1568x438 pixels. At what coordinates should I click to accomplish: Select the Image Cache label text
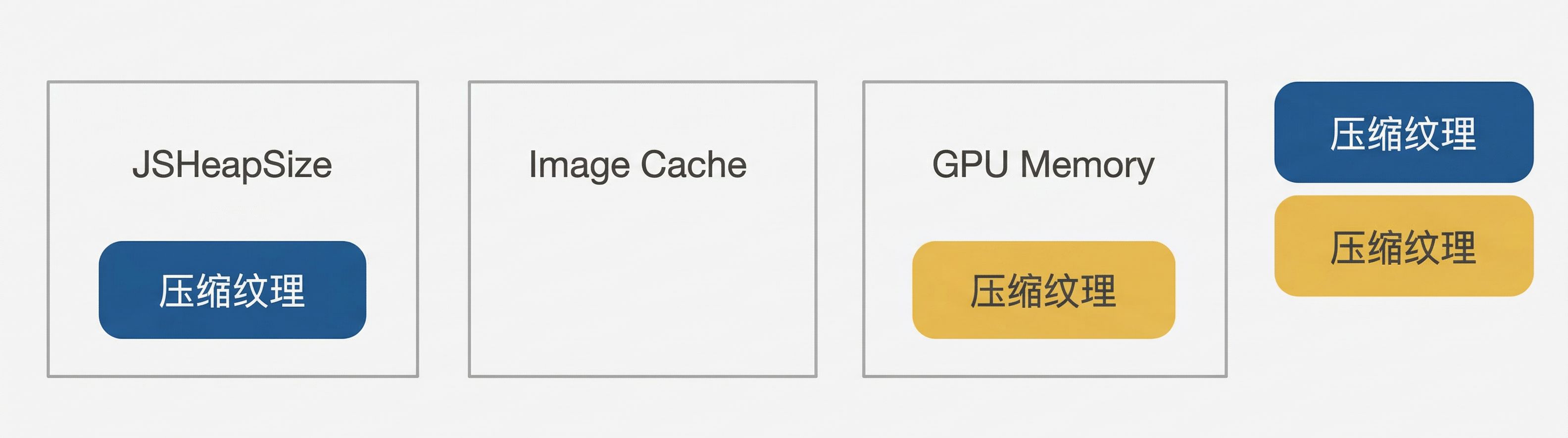[637, 165]
